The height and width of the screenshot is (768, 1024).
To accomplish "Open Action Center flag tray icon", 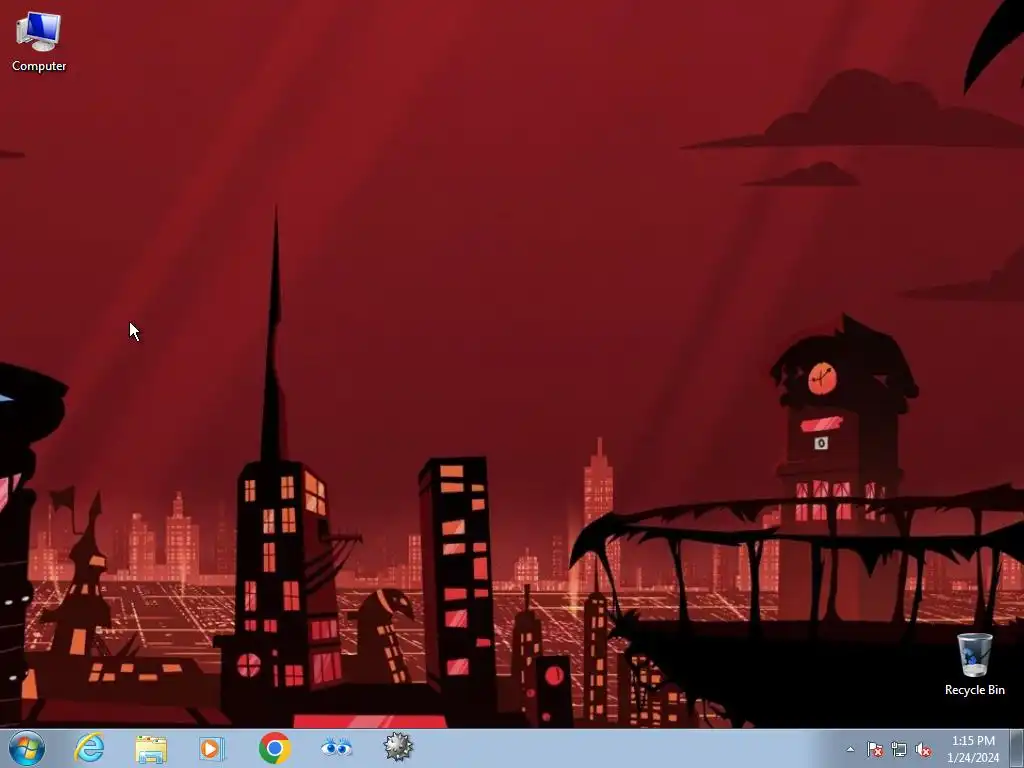I will point(874,749).
